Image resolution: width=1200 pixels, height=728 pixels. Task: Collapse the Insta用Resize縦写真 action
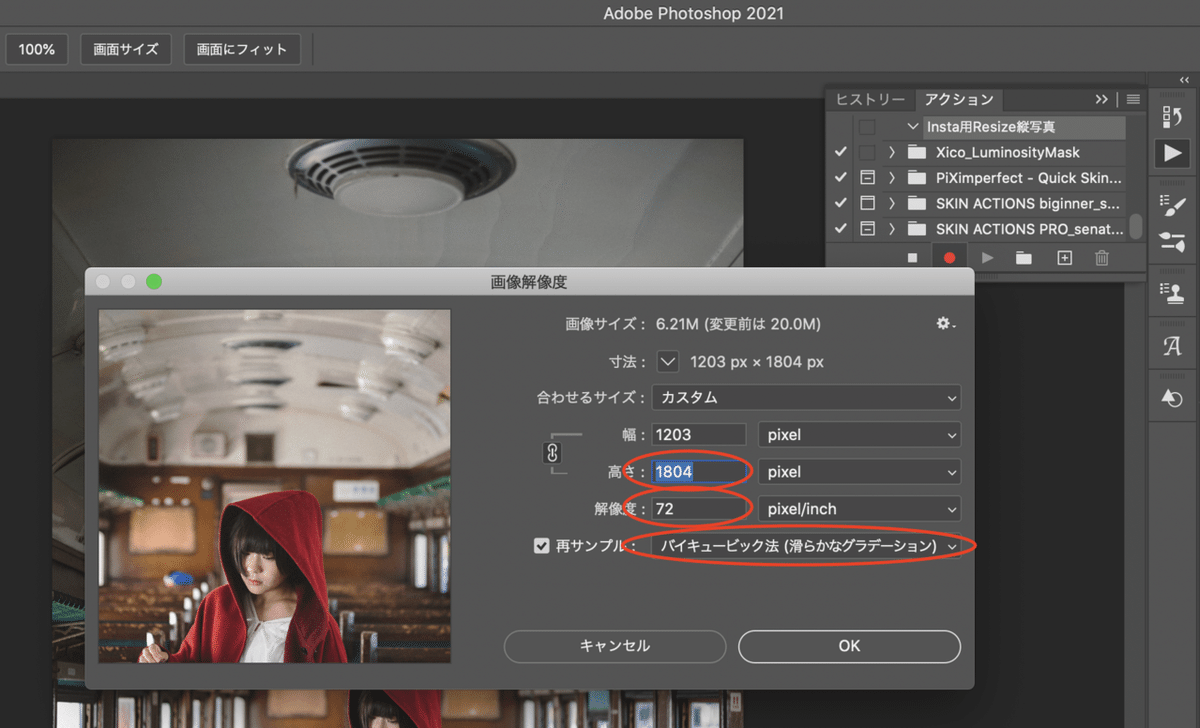click(x=913, y=127)
